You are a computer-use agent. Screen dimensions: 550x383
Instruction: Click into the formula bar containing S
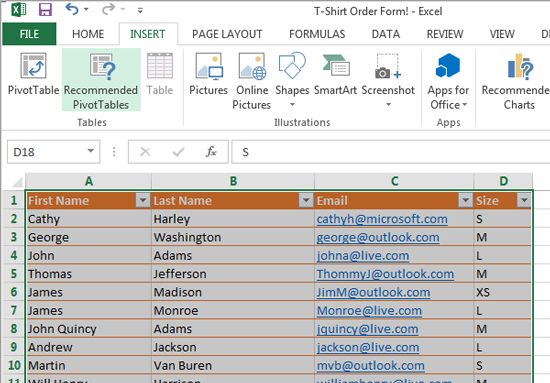click(390, 152)
